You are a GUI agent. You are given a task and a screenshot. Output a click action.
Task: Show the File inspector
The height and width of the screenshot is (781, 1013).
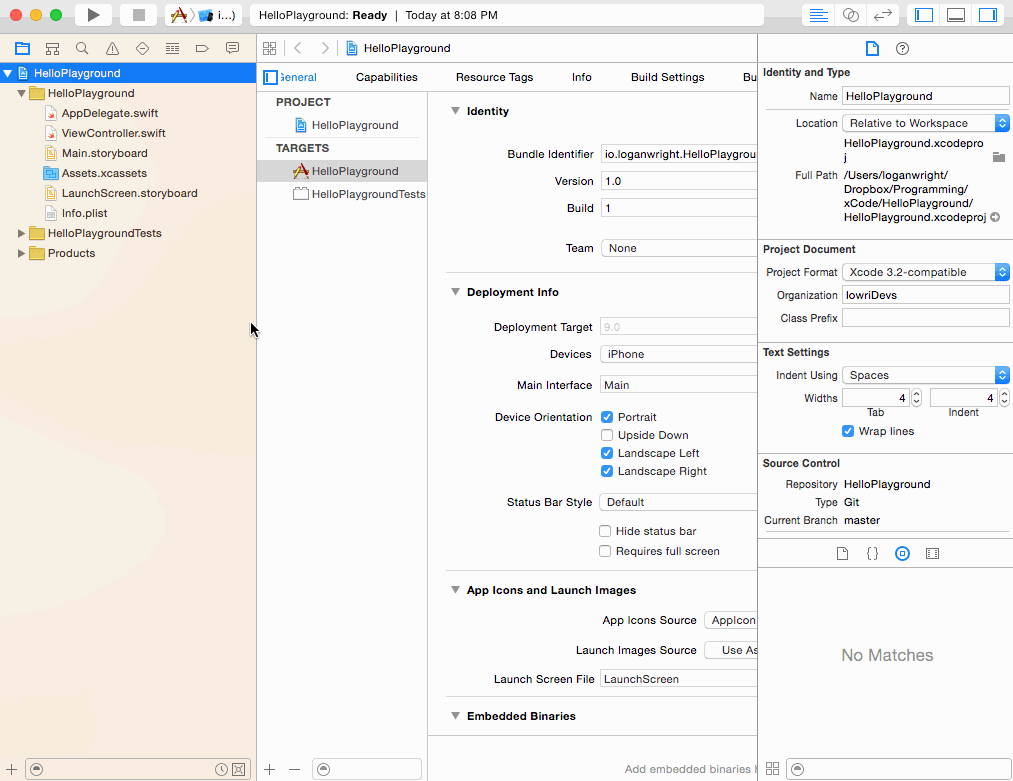(x=872, y=48)
